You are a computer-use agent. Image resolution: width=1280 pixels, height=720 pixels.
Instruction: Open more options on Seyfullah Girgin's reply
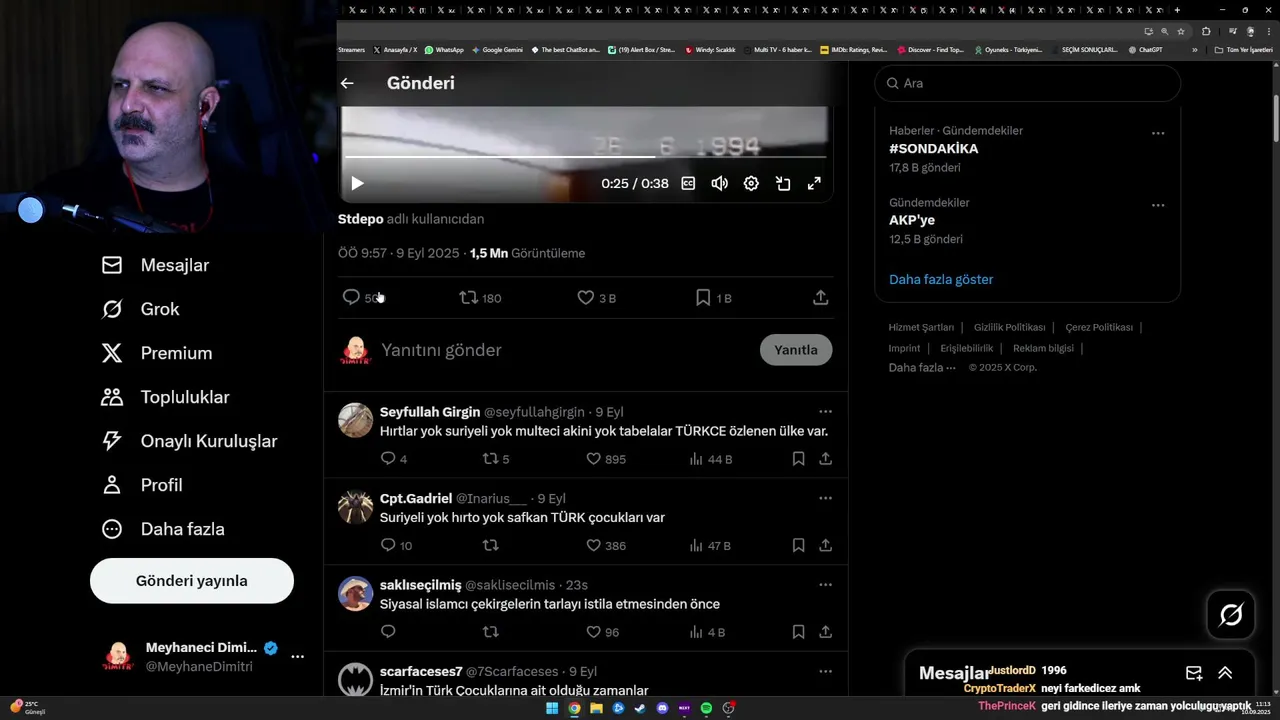(825, 411)
